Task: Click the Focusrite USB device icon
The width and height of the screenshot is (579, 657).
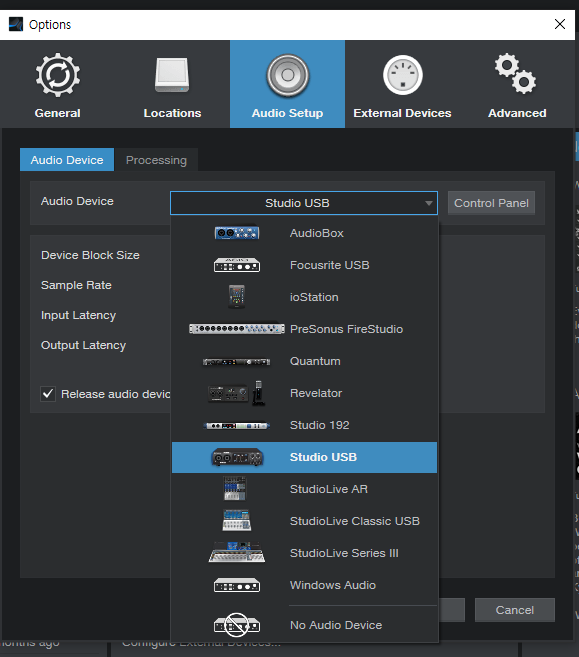Action: click(237, 265)
